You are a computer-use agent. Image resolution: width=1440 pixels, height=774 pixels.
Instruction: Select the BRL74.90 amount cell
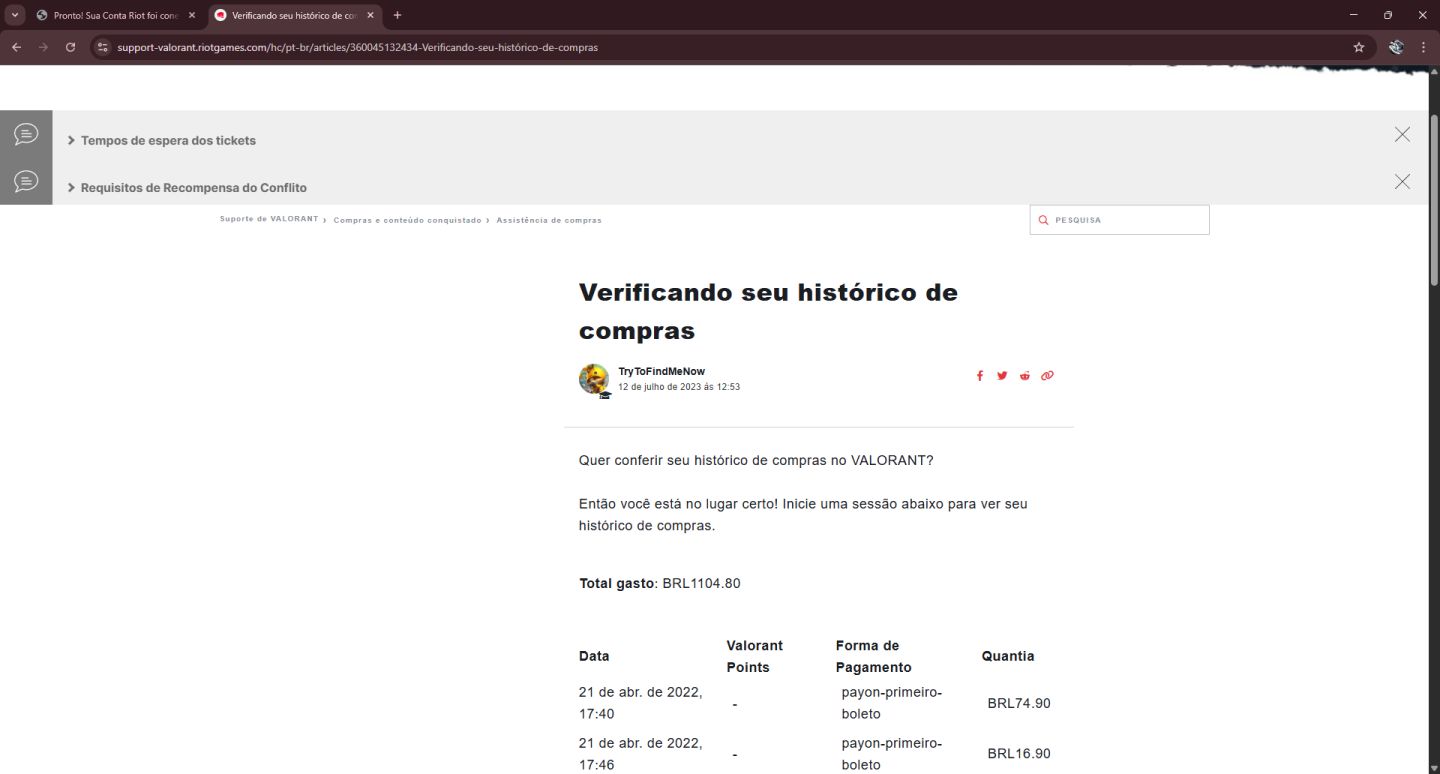pyautogui.click(x=1019, y=703)
